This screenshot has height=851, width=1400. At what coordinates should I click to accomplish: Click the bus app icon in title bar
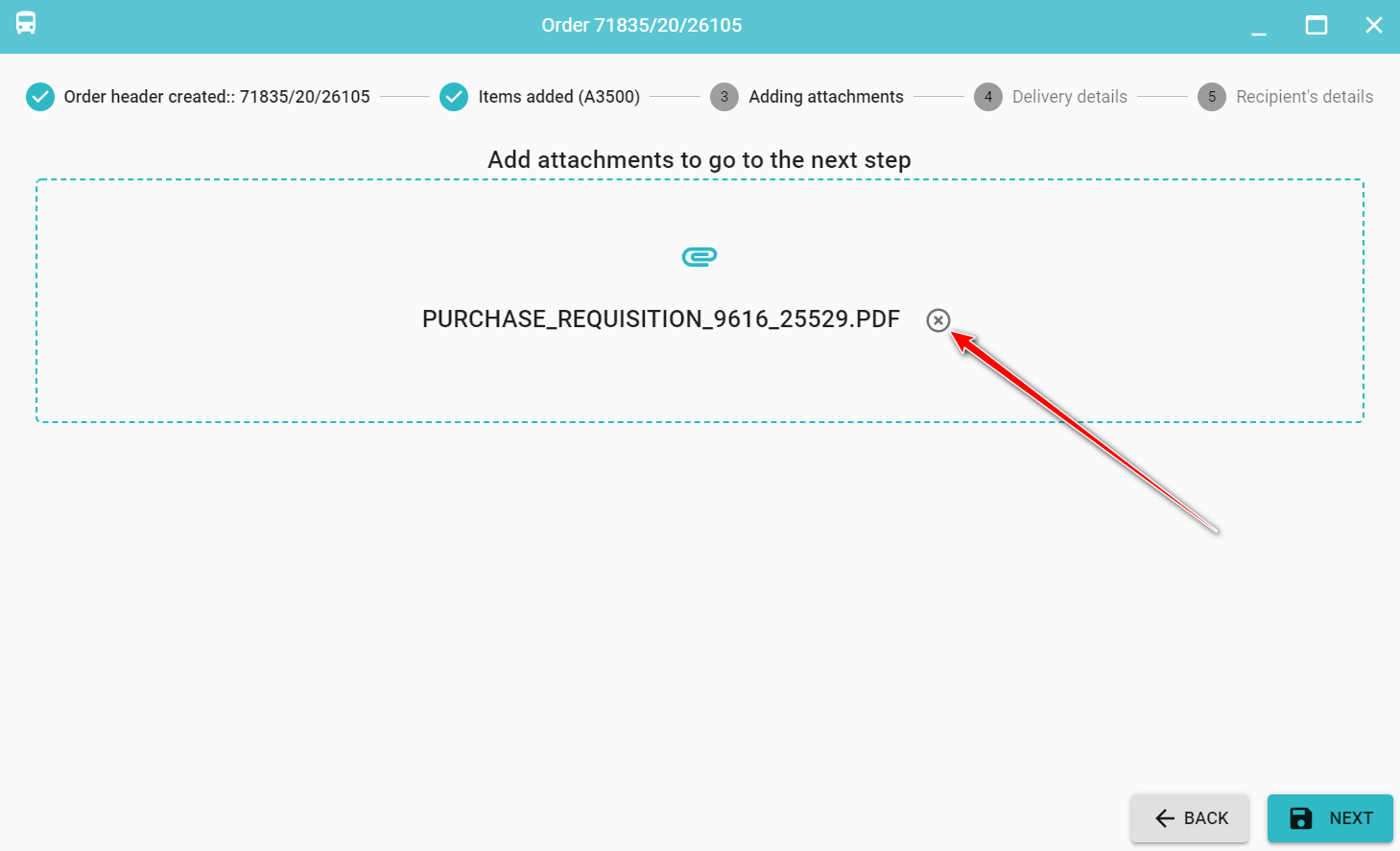(x=26, y=24)
